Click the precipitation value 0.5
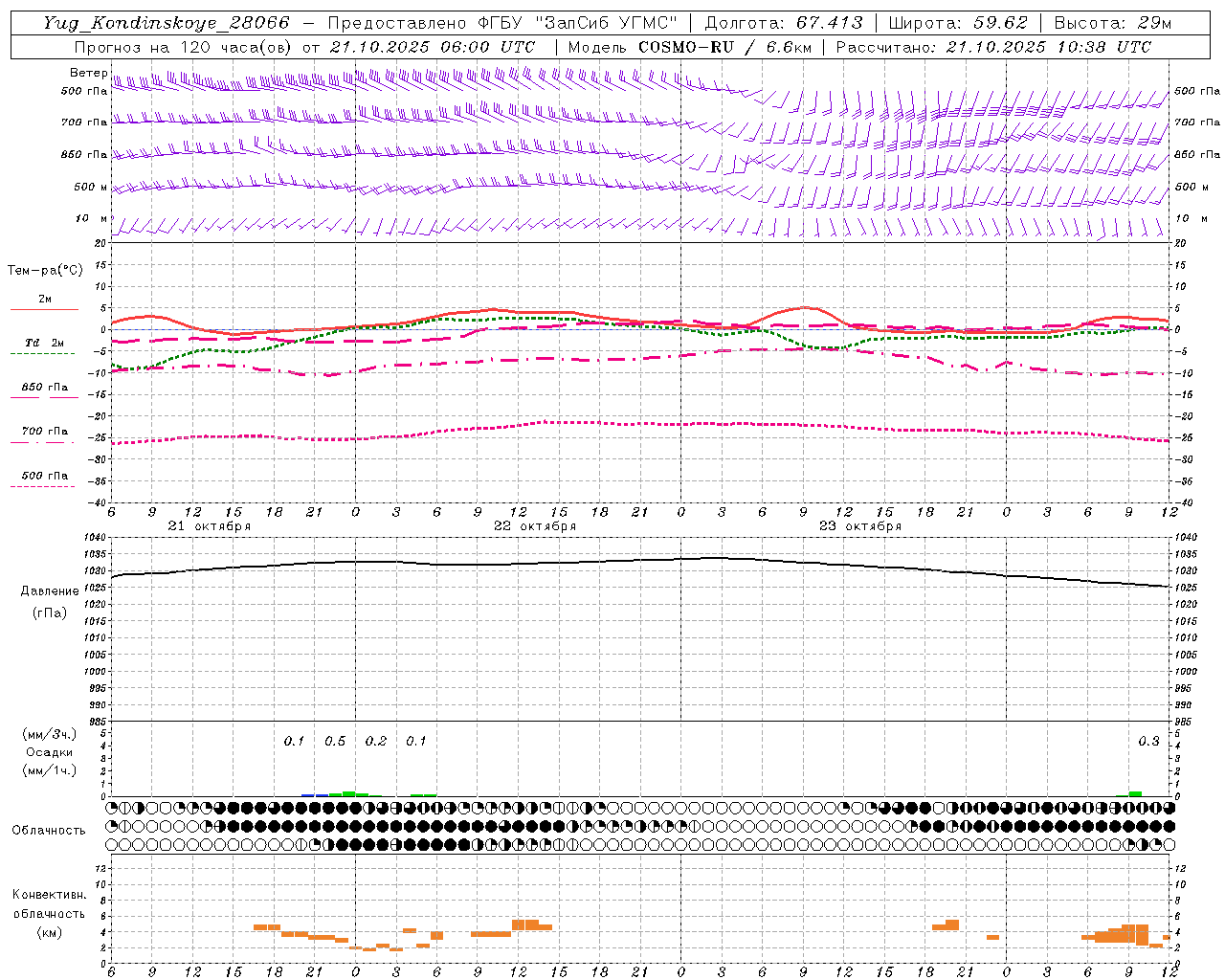Viewport: 1225px width, 980px height. coord(335,742)
